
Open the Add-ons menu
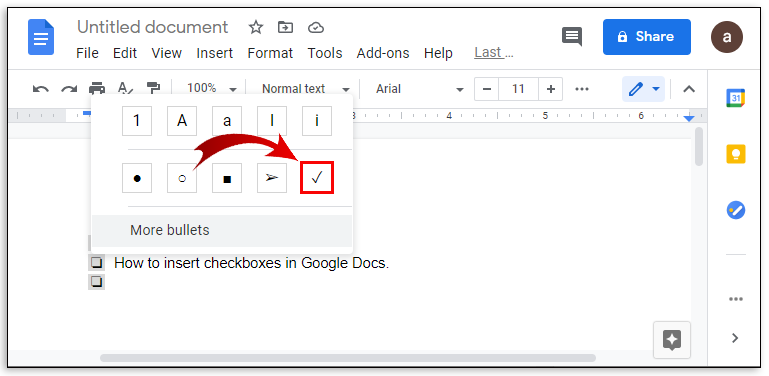[383, 53]
